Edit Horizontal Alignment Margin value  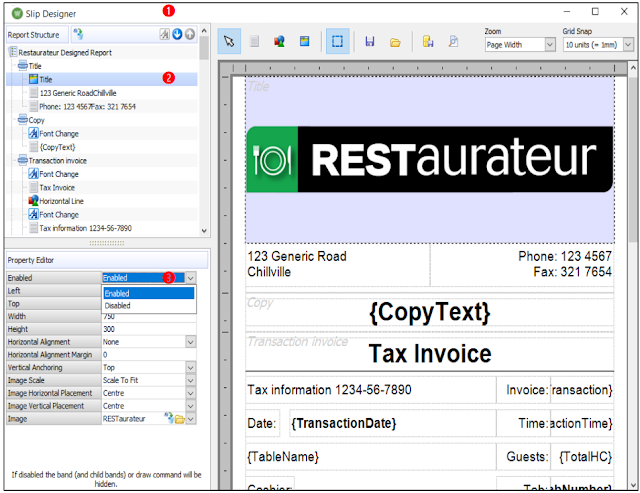coord(149,355)
